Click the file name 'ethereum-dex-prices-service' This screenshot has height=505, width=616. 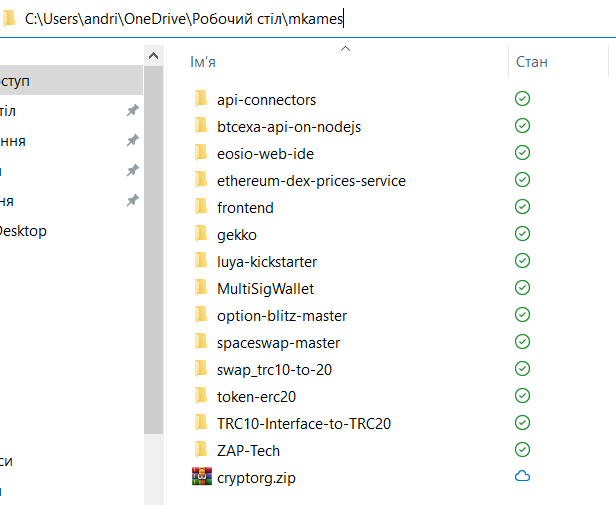(x=311, y=181)
